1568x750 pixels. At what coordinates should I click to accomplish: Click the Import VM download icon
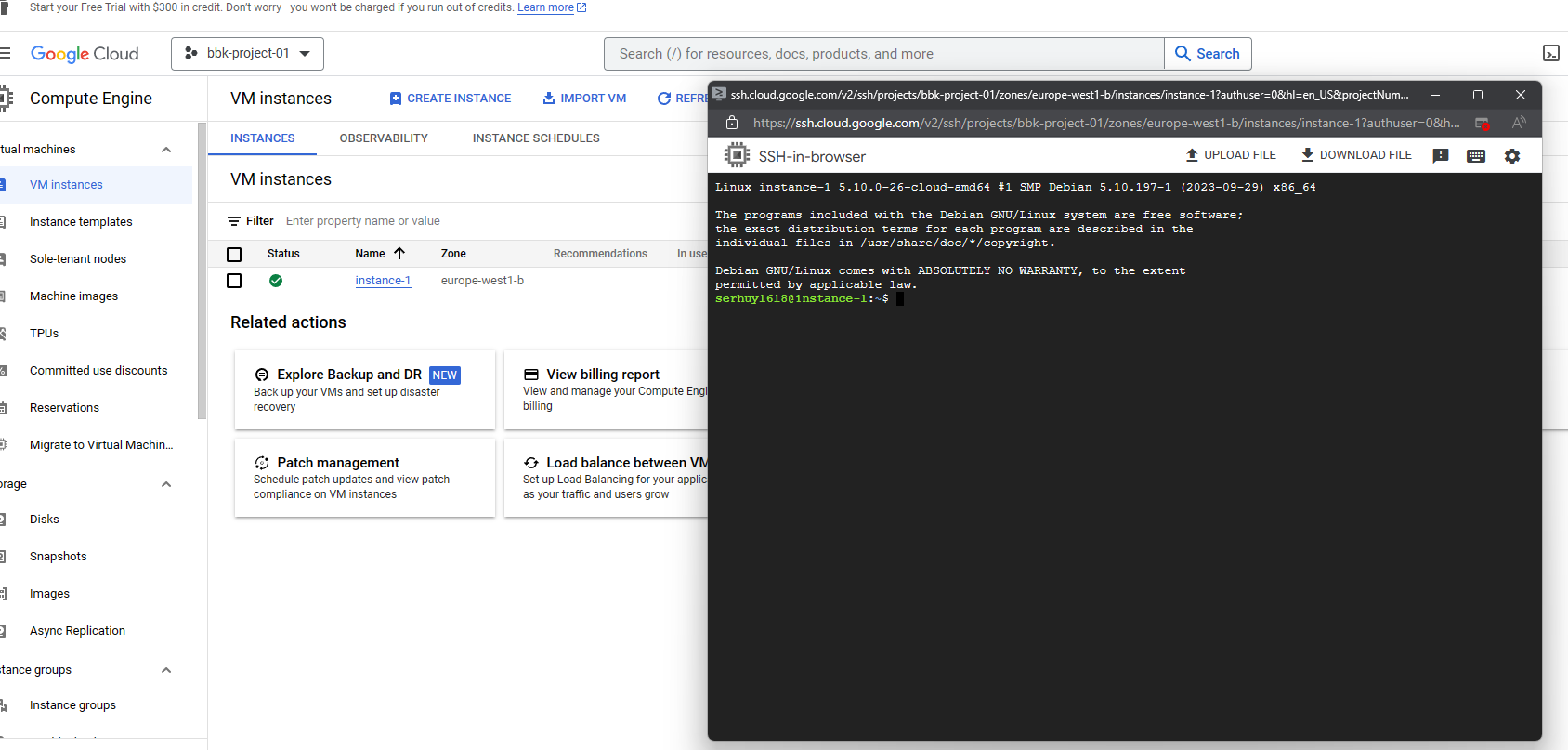click(549, 98)
